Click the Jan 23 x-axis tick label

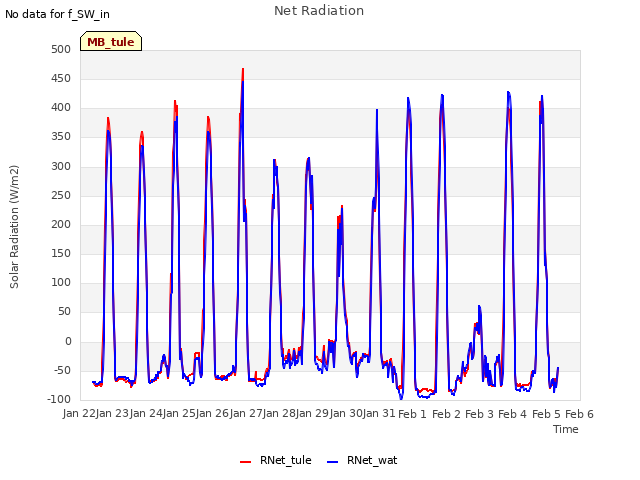click(x=113, y=414)
